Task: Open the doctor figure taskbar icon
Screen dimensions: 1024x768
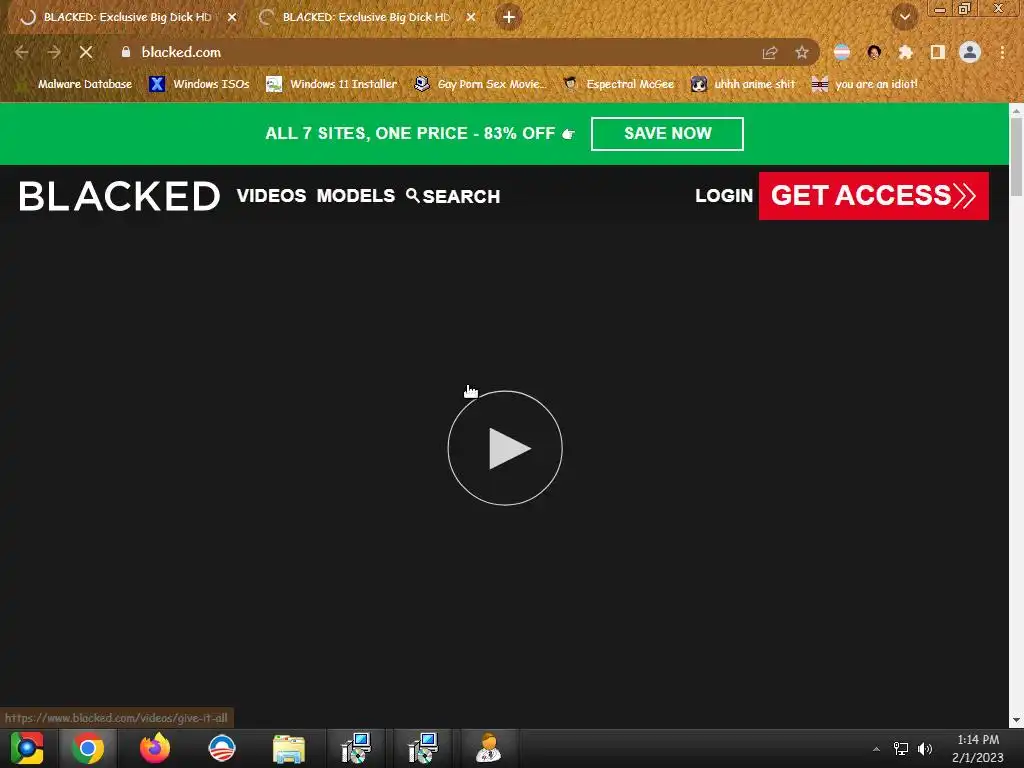Action: [488, 748]
